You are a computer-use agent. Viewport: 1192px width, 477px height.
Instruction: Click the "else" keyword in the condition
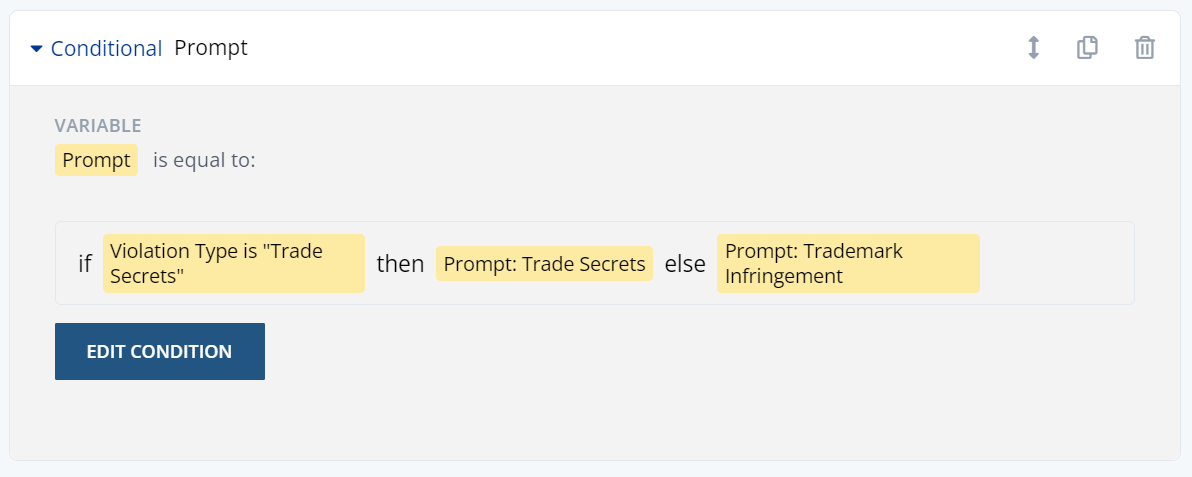pyautogui.click(x=685, y=264)
